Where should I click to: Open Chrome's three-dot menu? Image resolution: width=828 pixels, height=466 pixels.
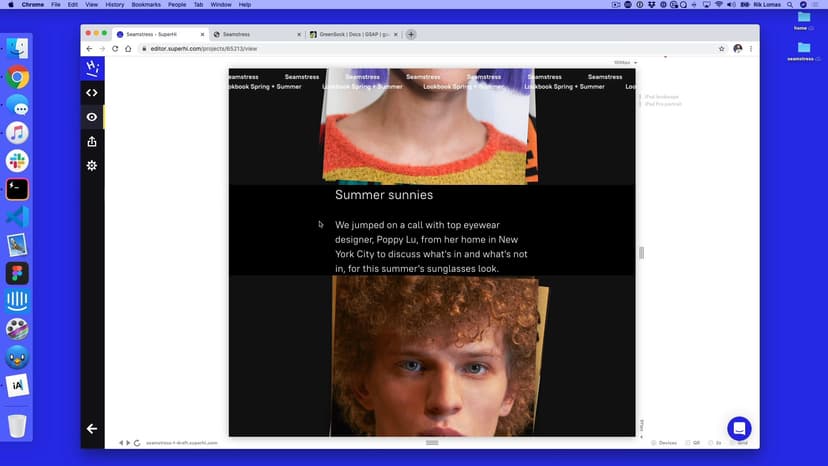[x=751, y=48]
